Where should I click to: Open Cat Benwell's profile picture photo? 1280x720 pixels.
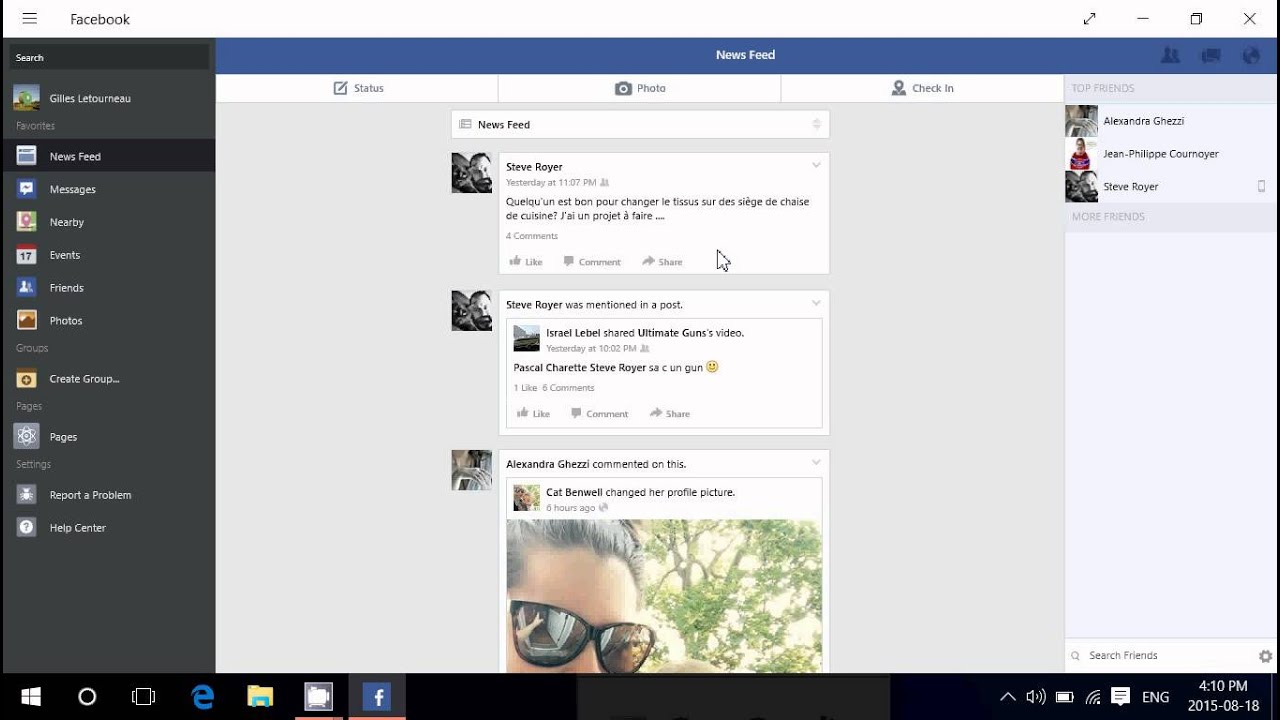point(664,595)
